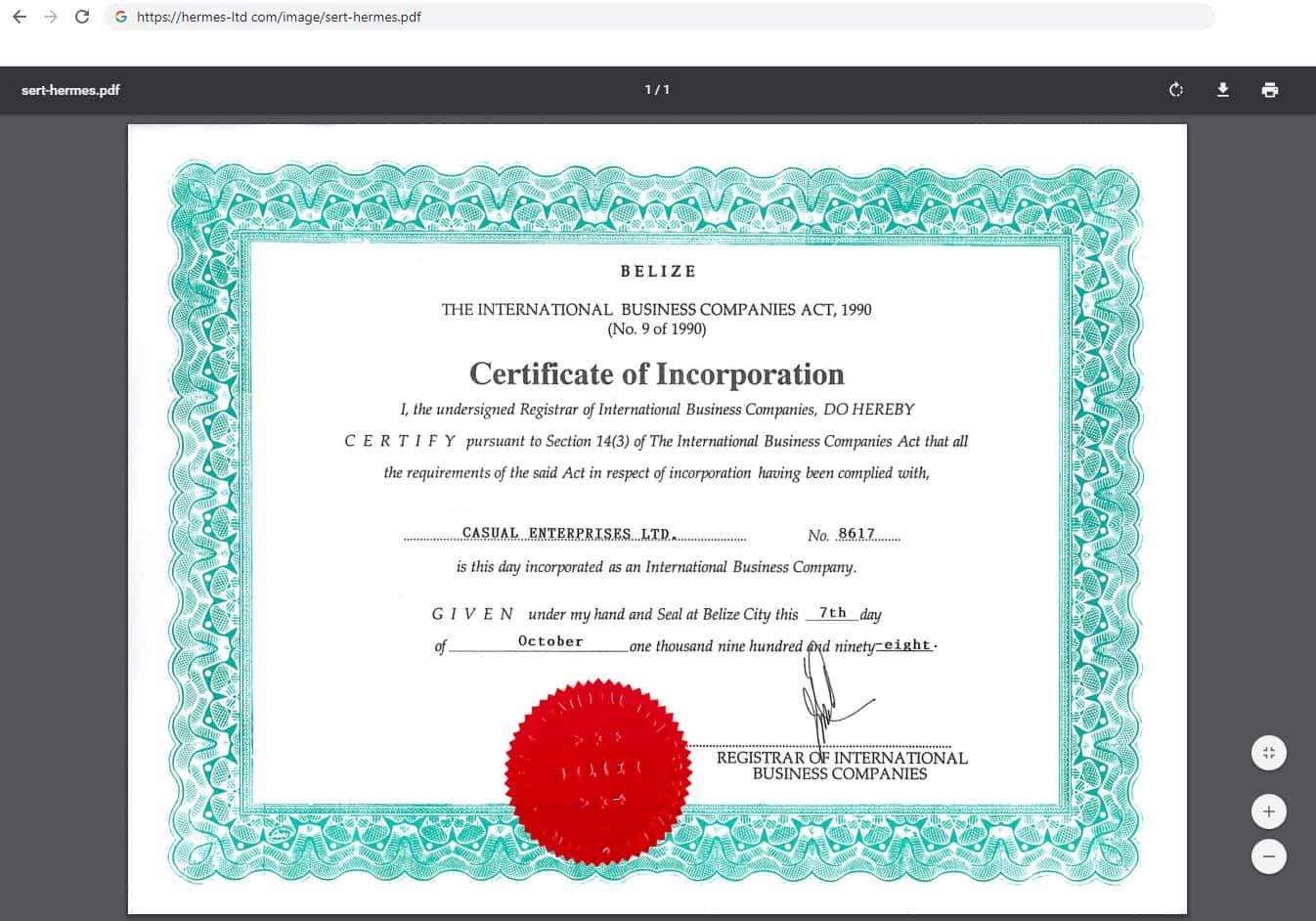Click the text REGISTRAR OF INTERNATIONAL
Viewport: 1316px width, 921px height.
pyautogui.click(x=842, y=758)
